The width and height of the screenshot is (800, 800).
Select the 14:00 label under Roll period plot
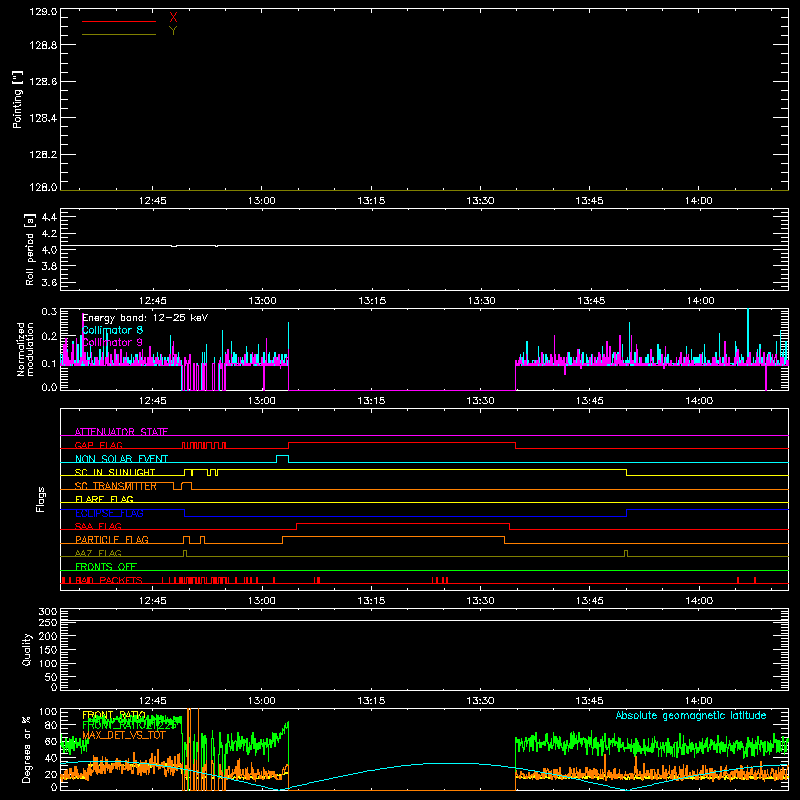tap(700, 301)
